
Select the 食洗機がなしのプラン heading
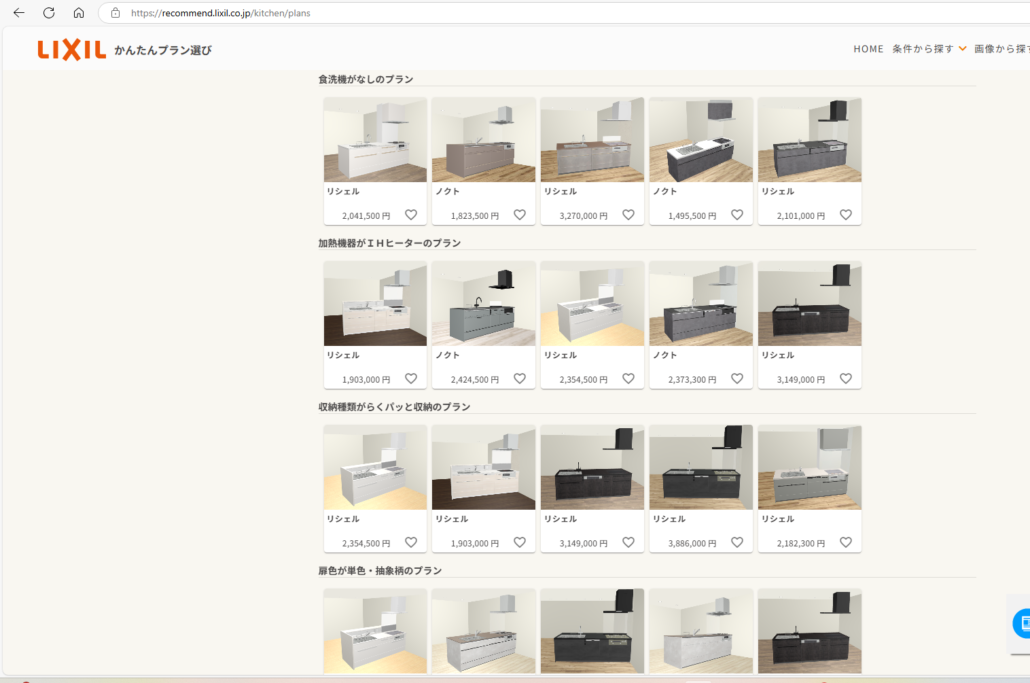366,79
